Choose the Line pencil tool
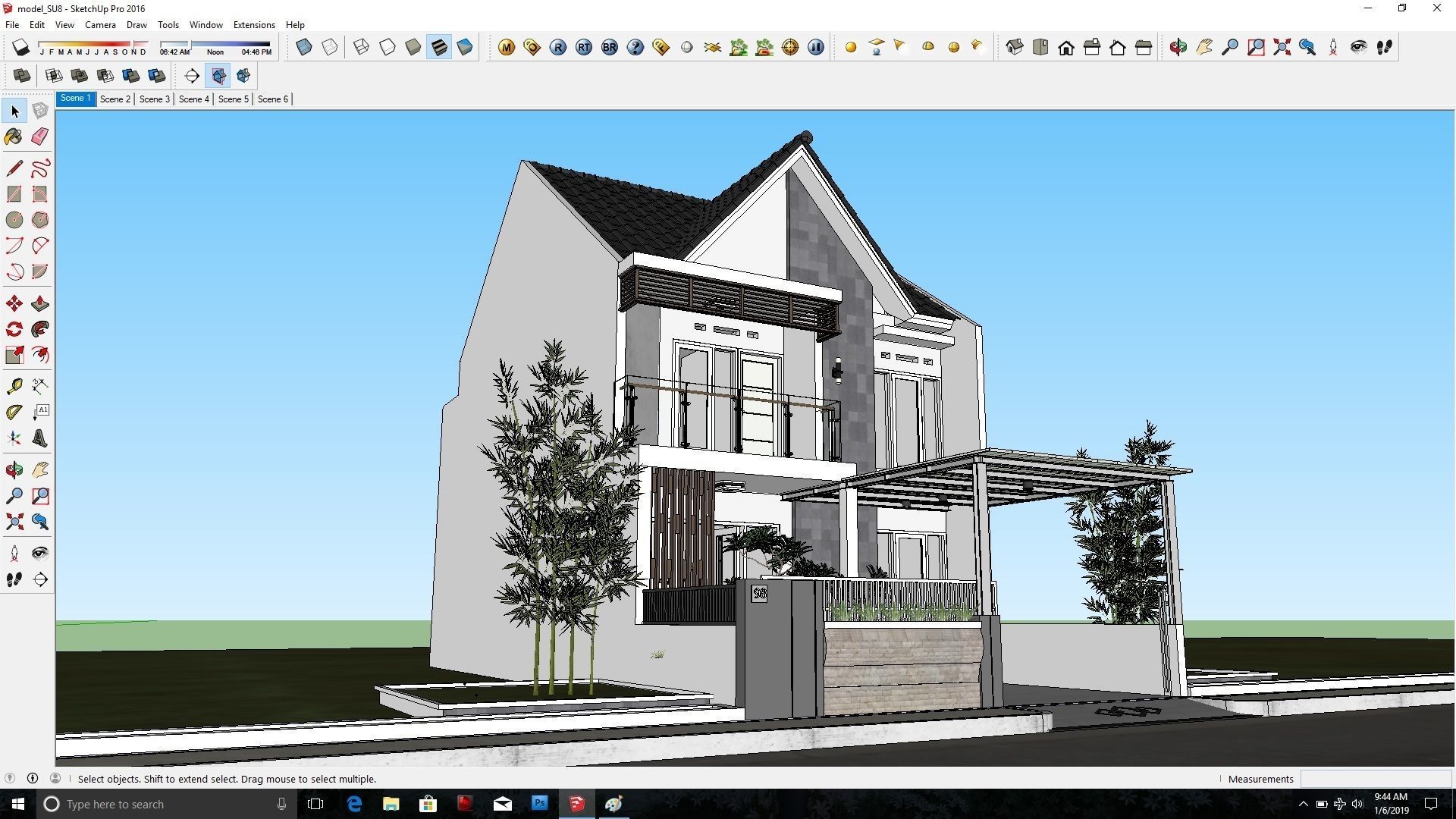Image resolution: width=1456 pixels, height=819 pixels. (14, 168)
